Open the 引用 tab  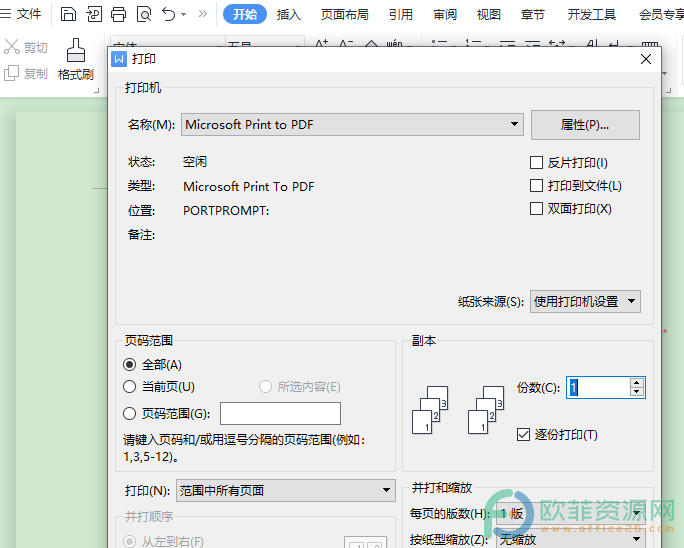401,14
